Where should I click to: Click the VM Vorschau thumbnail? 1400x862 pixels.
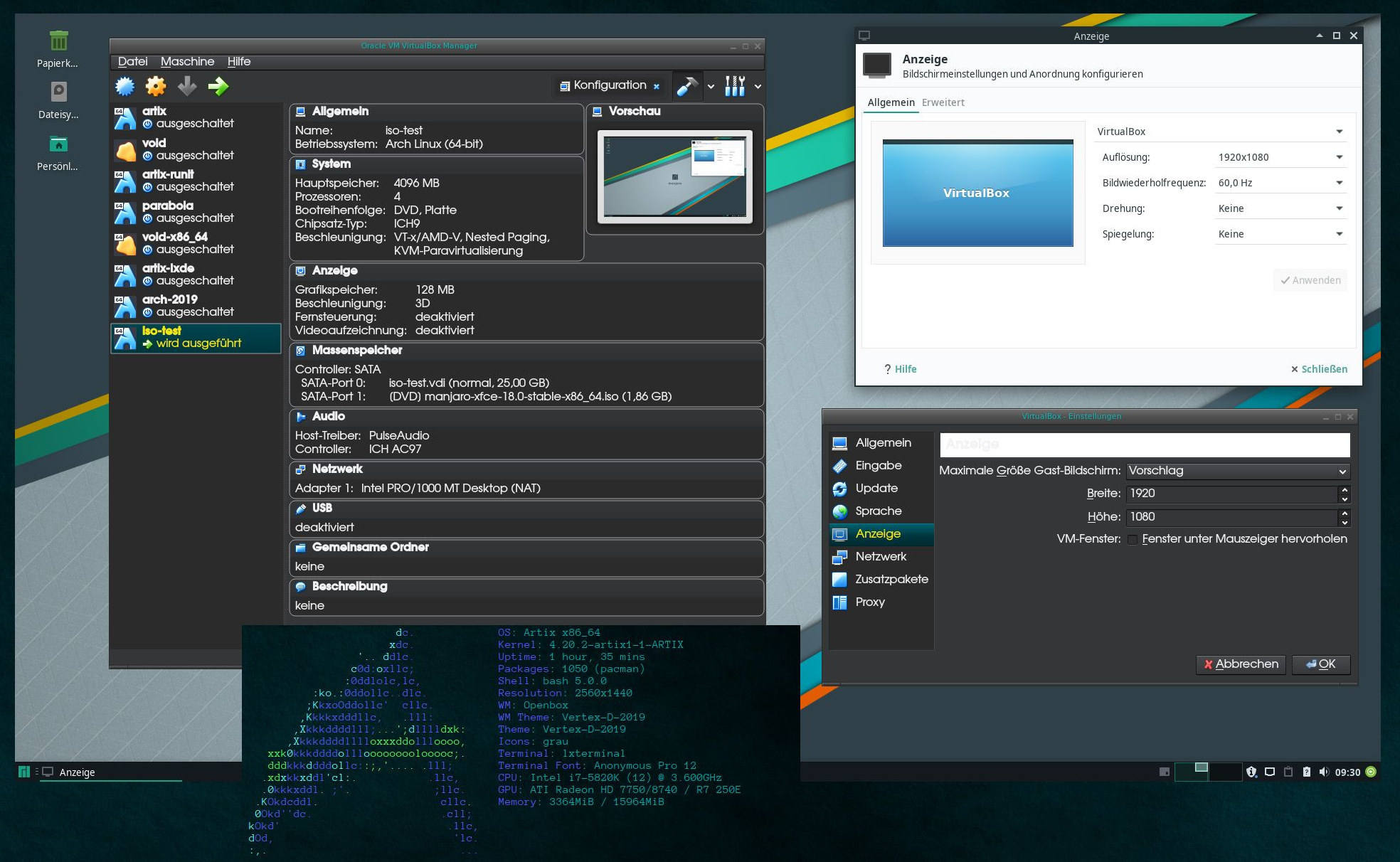[x=675, y=176]
